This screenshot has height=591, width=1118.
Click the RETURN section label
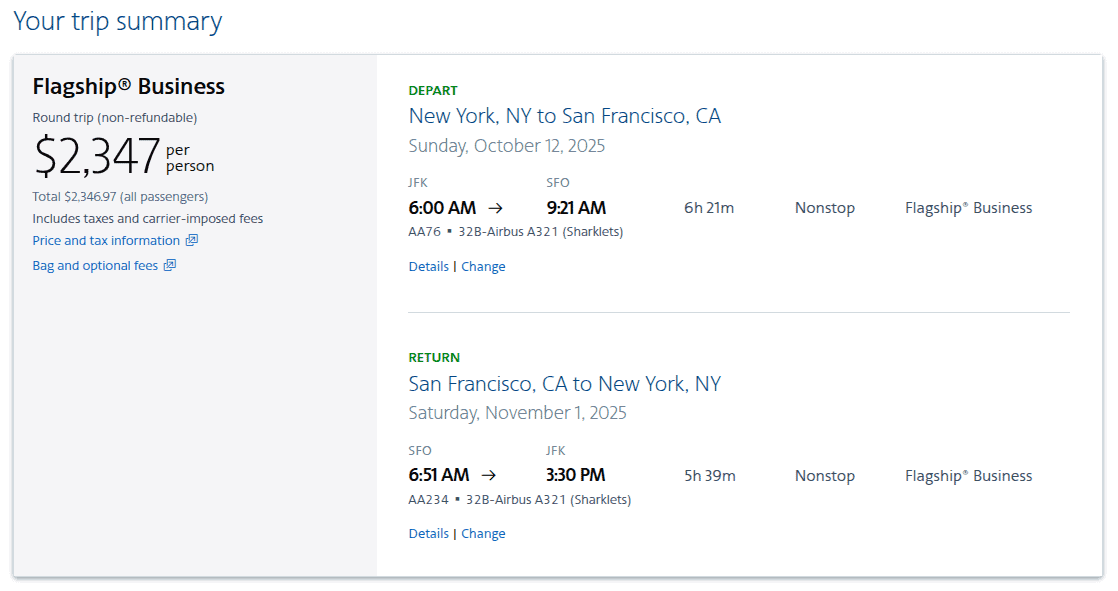coord(433,357)
